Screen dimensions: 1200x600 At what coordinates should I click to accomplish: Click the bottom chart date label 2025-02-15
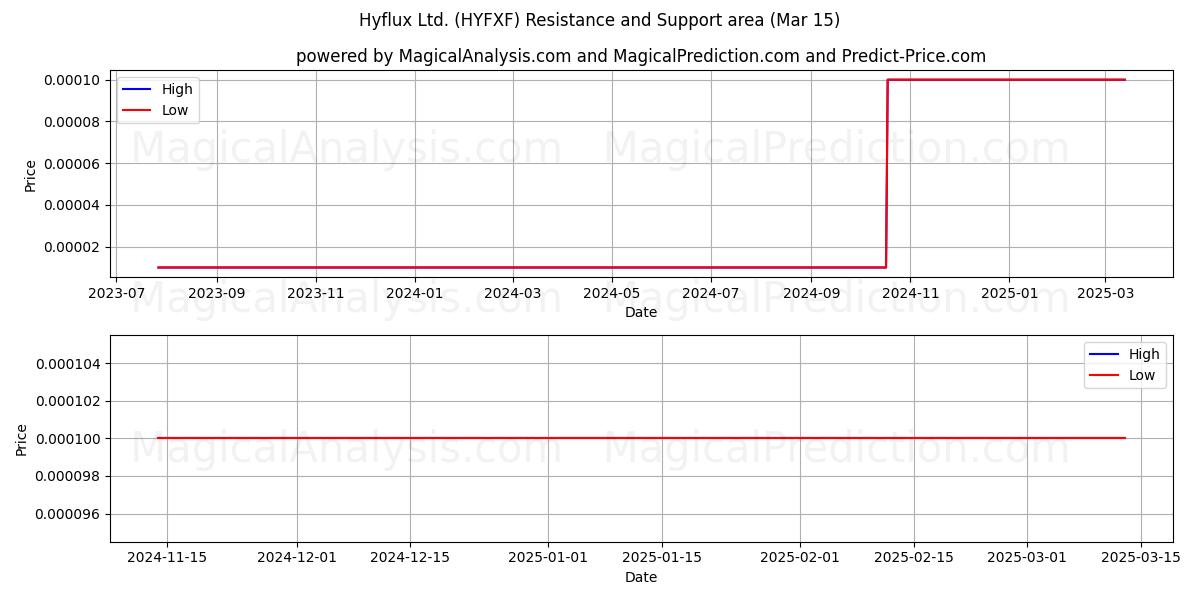point(913,558)
